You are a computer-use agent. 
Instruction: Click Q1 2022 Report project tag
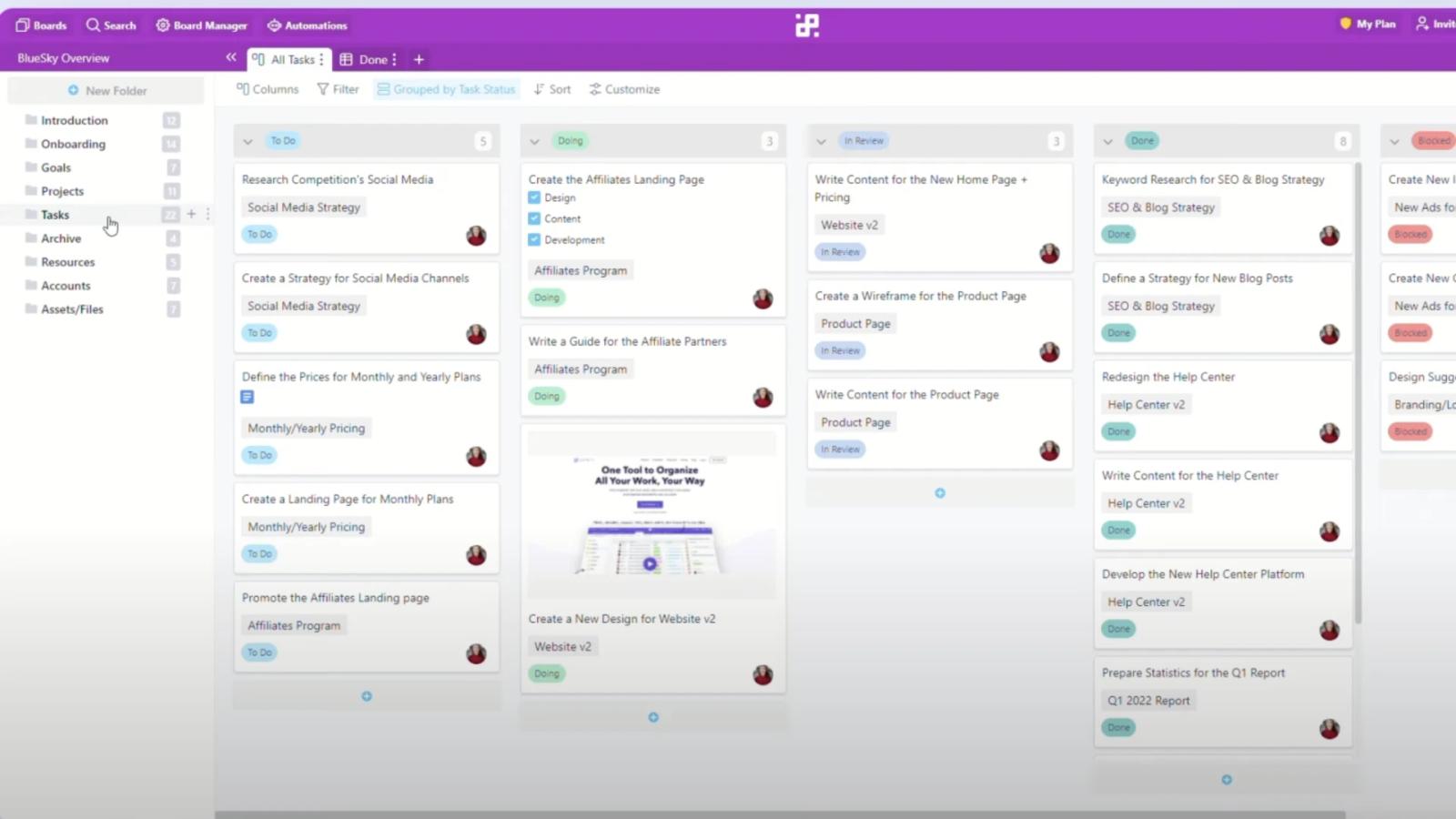point(1148,701)
